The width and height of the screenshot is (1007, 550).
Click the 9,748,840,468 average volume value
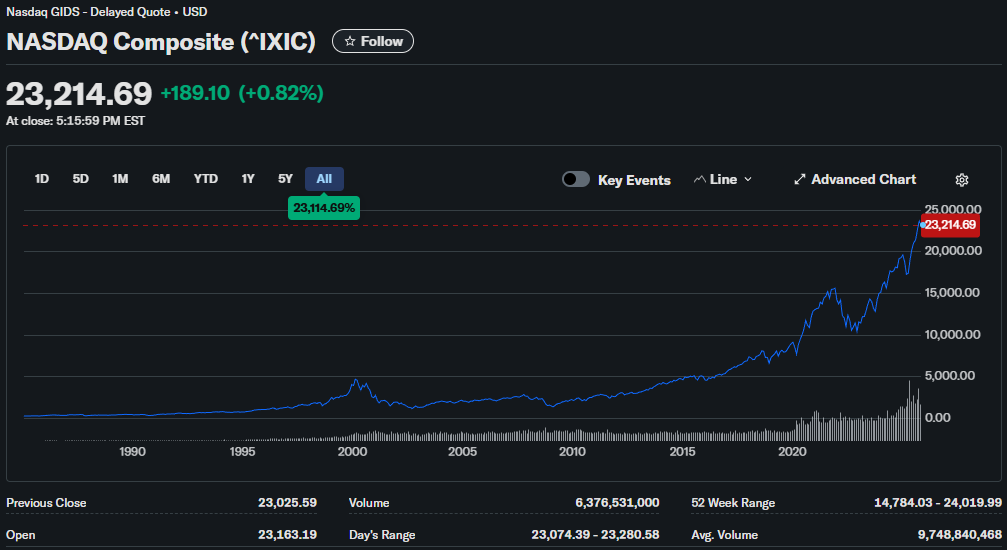point(959,535)
